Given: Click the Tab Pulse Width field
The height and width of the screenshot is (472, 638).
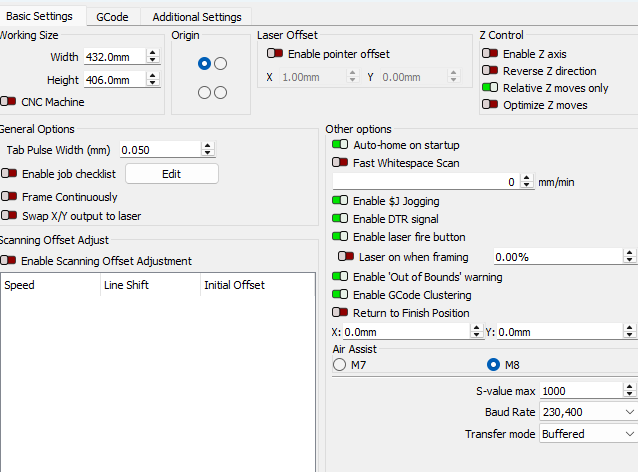Looking at the screenshot, I should [160, 150].
